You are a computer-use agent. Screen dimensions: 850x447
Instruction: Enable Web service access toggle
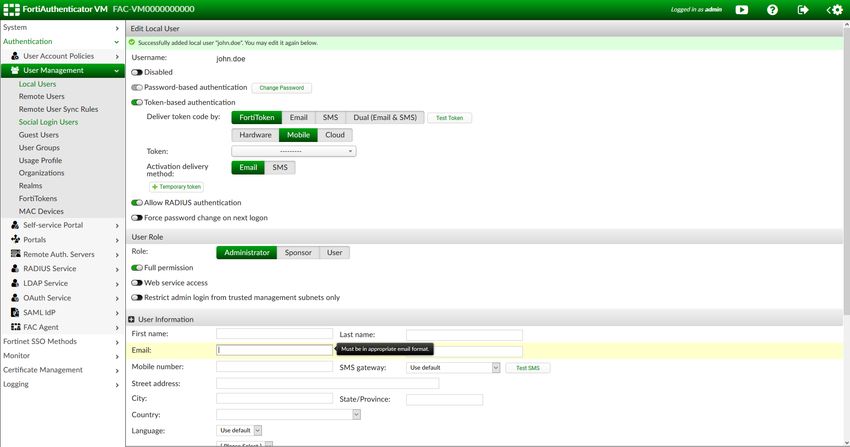137,283
